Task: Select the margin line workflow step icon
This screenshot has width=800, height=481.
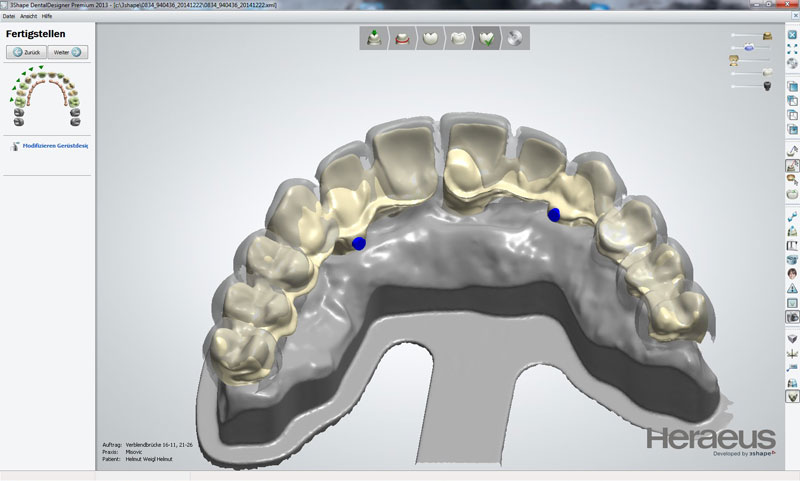Action: (401, 38)
